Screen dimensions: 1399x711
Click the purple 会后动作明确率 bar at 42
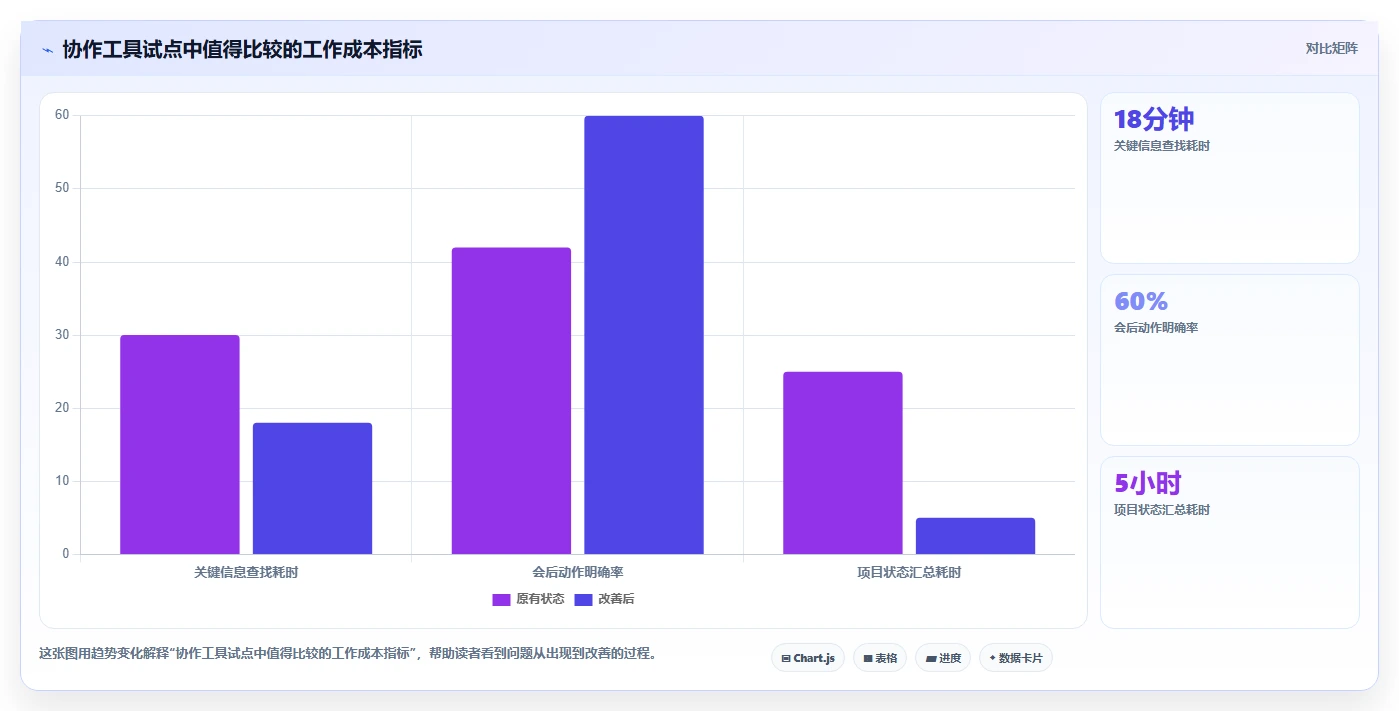click(511, 400)
